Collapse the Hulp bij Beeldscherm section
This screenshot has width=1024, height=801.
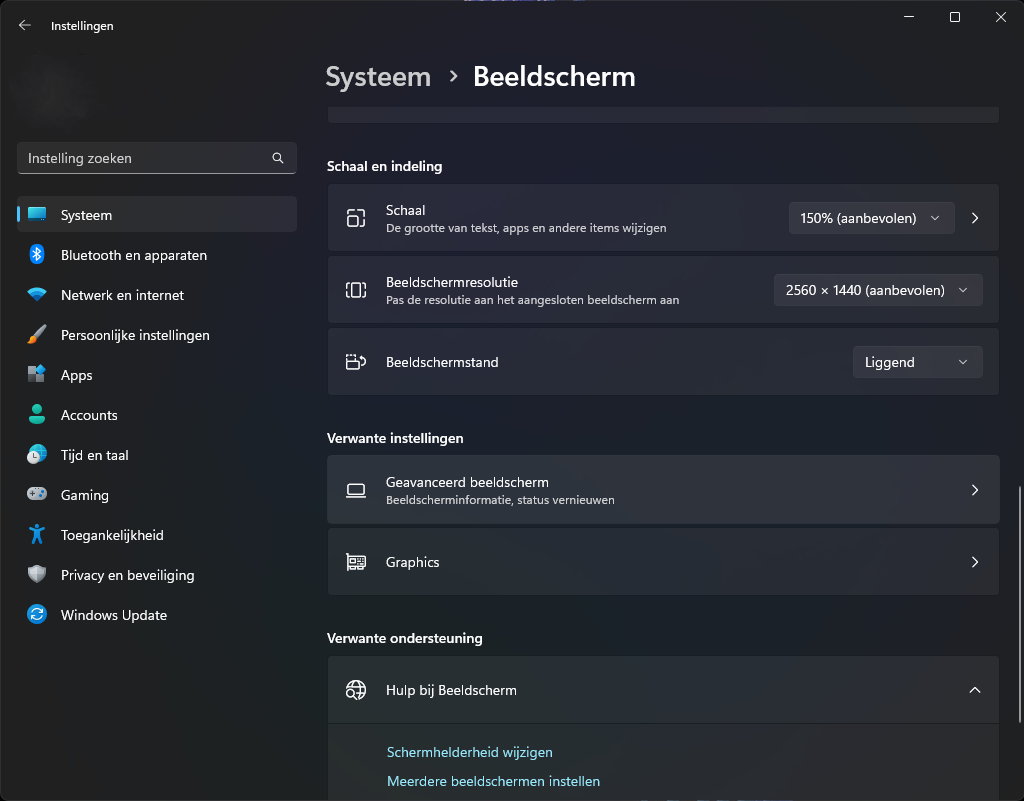coord(974,690)
